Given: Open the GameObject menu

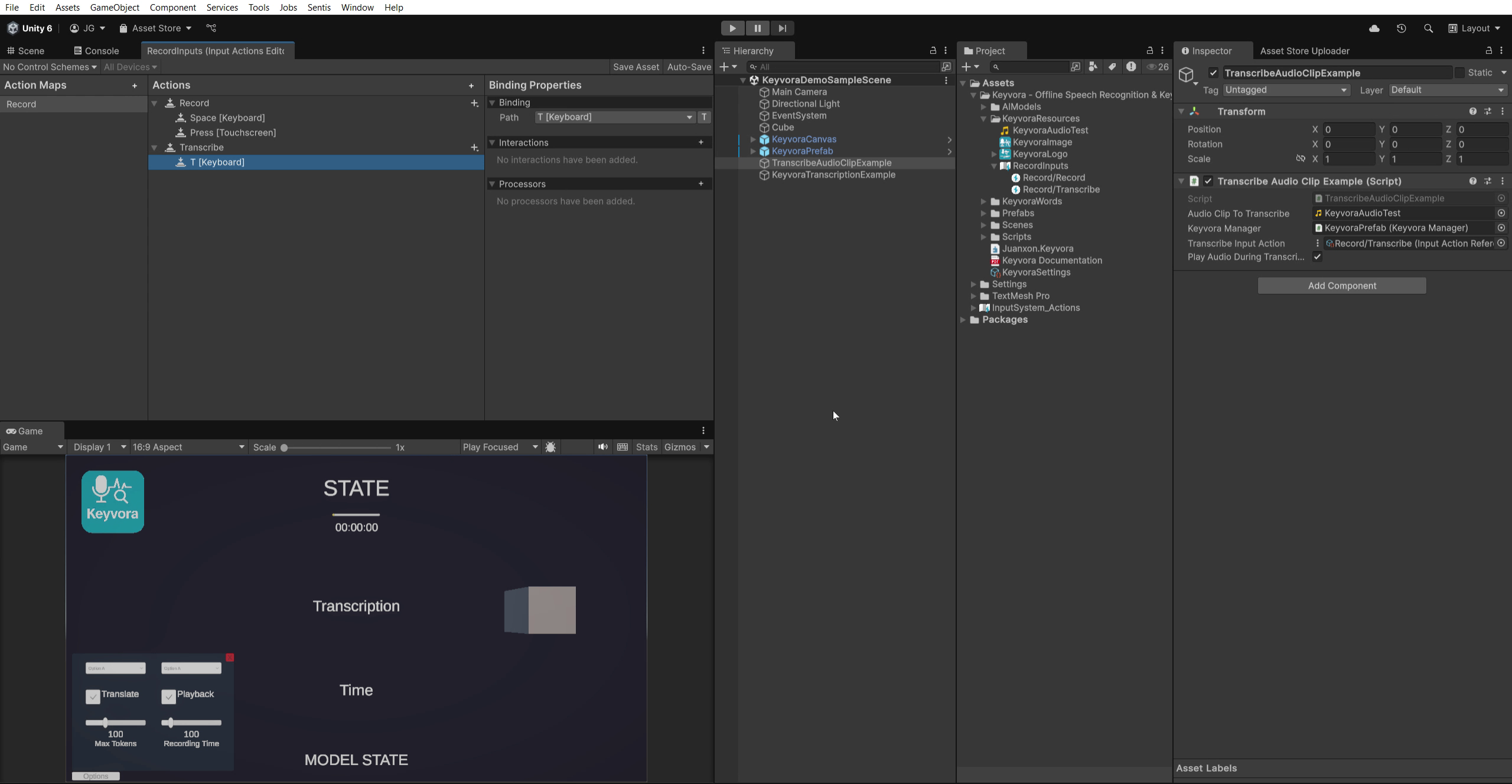Looking at the screenshot, I should pyautogui.click(x=115, y=7).
